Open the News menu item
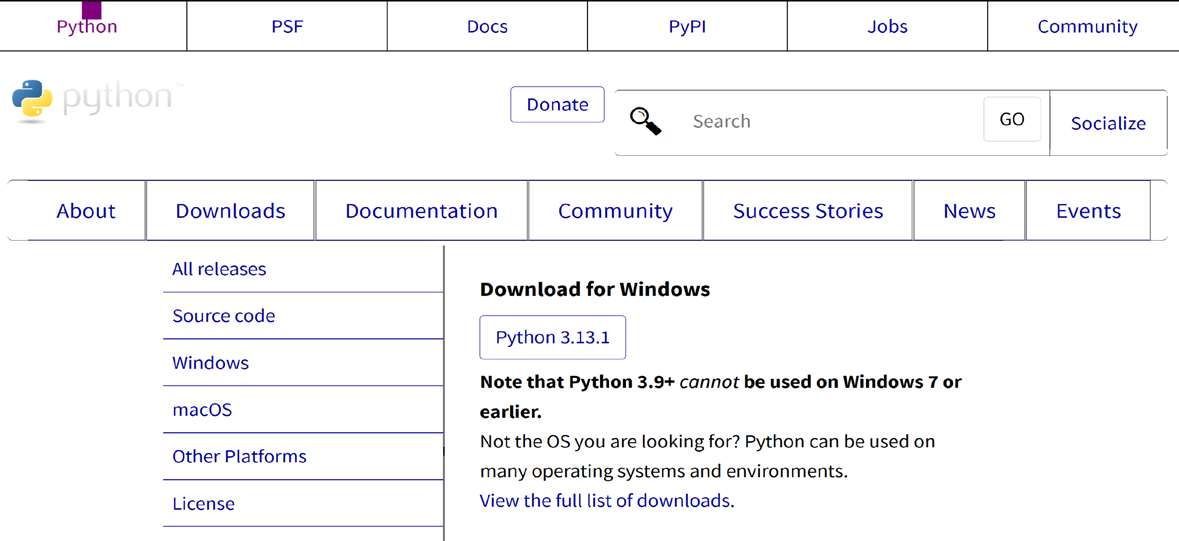 point(969,211)
